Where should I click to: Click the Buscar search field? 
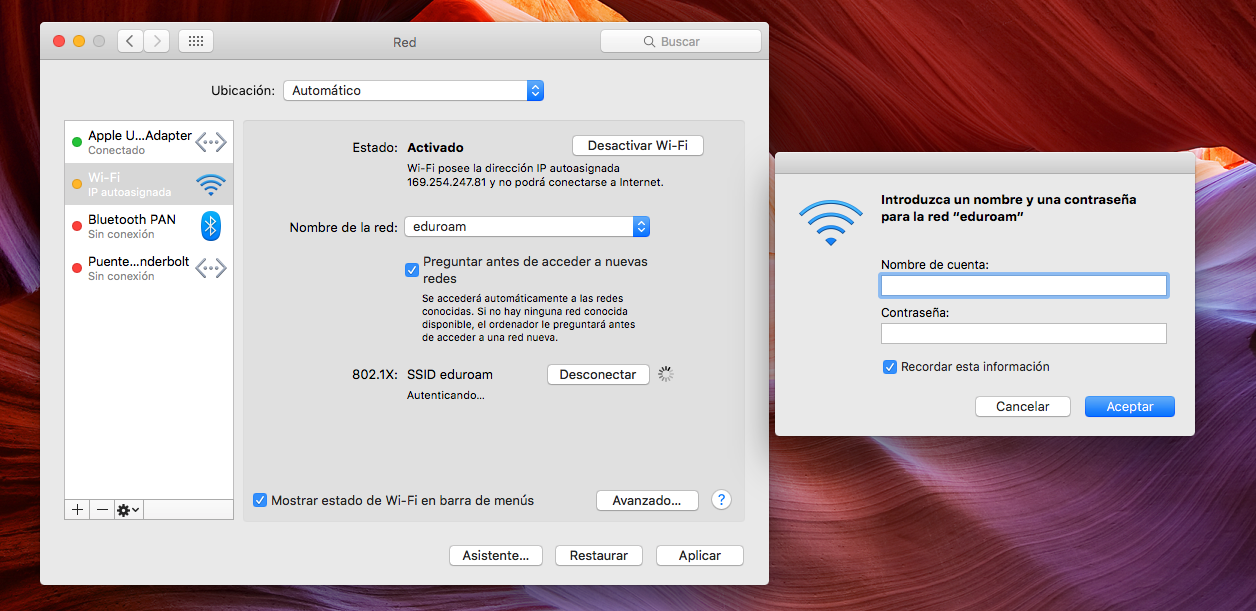click(x=681, y=42)
